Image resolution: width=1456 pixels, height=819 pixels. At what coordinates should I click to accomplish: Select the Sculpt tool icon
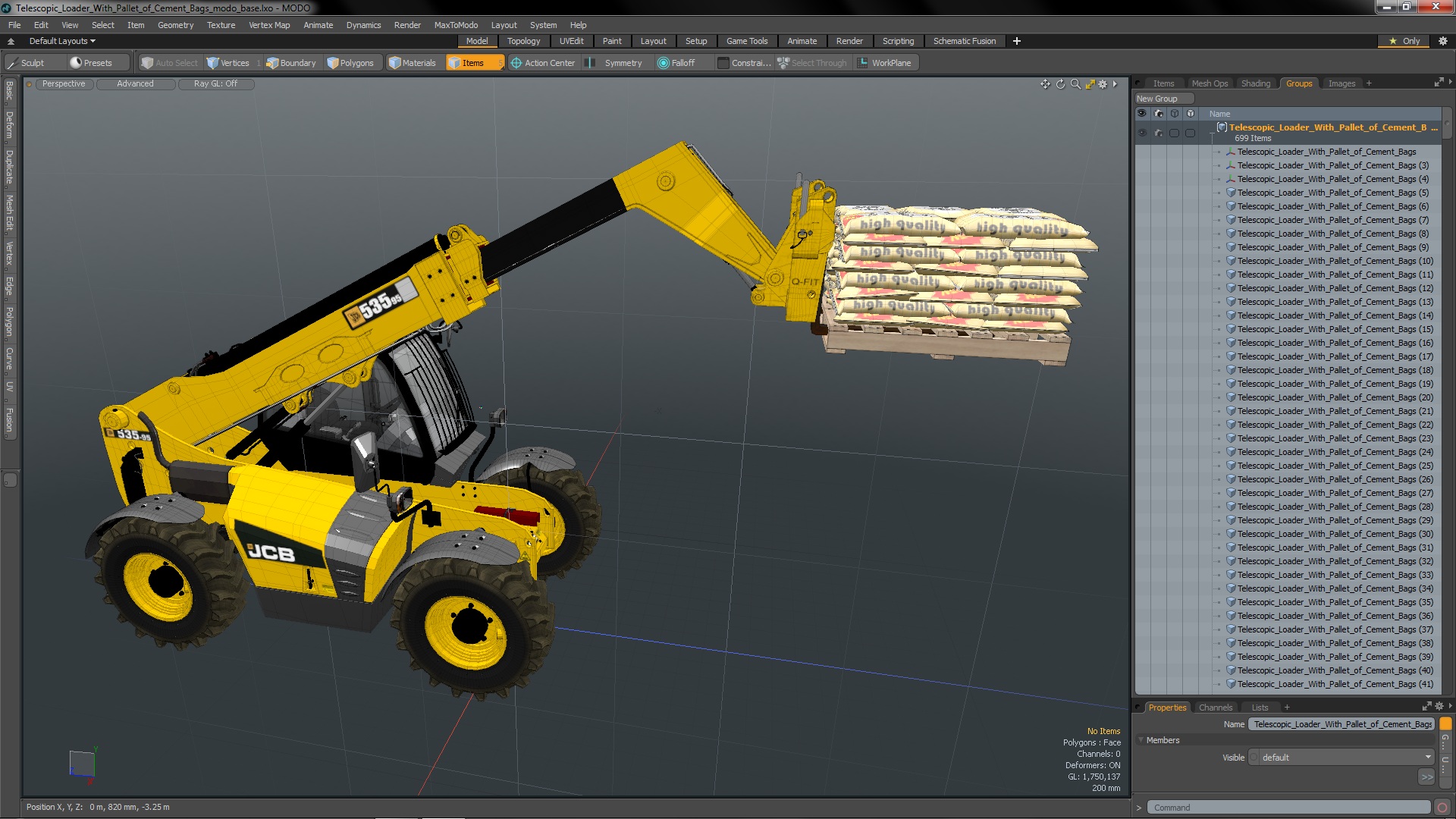point(12,63)
